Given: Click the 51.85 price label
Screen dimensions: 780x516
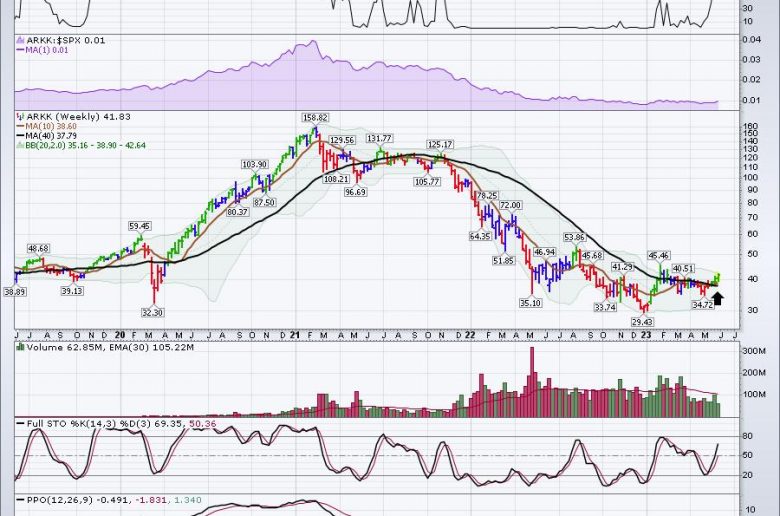Looking at the screenshot, I should coord(503,260).
